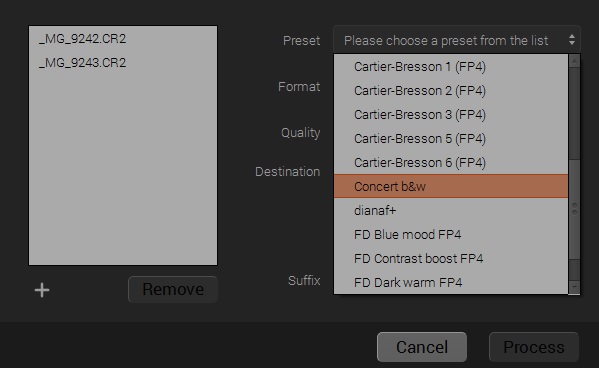Click the scrollbar up arrow in preset list
Viewport: 599px width, 368px height.
pos(574,61)
